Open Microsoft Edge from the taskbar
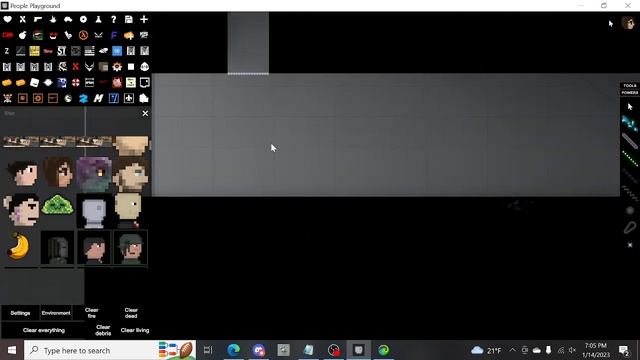 (x=233, y=350)
